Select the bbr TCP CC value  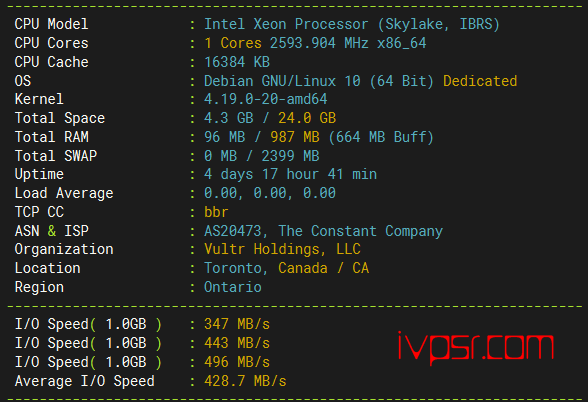coord(216,212)
